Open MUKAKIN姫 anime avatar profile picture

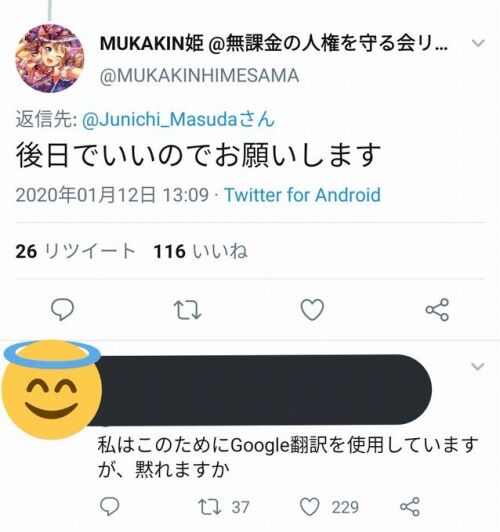(50, 58)
